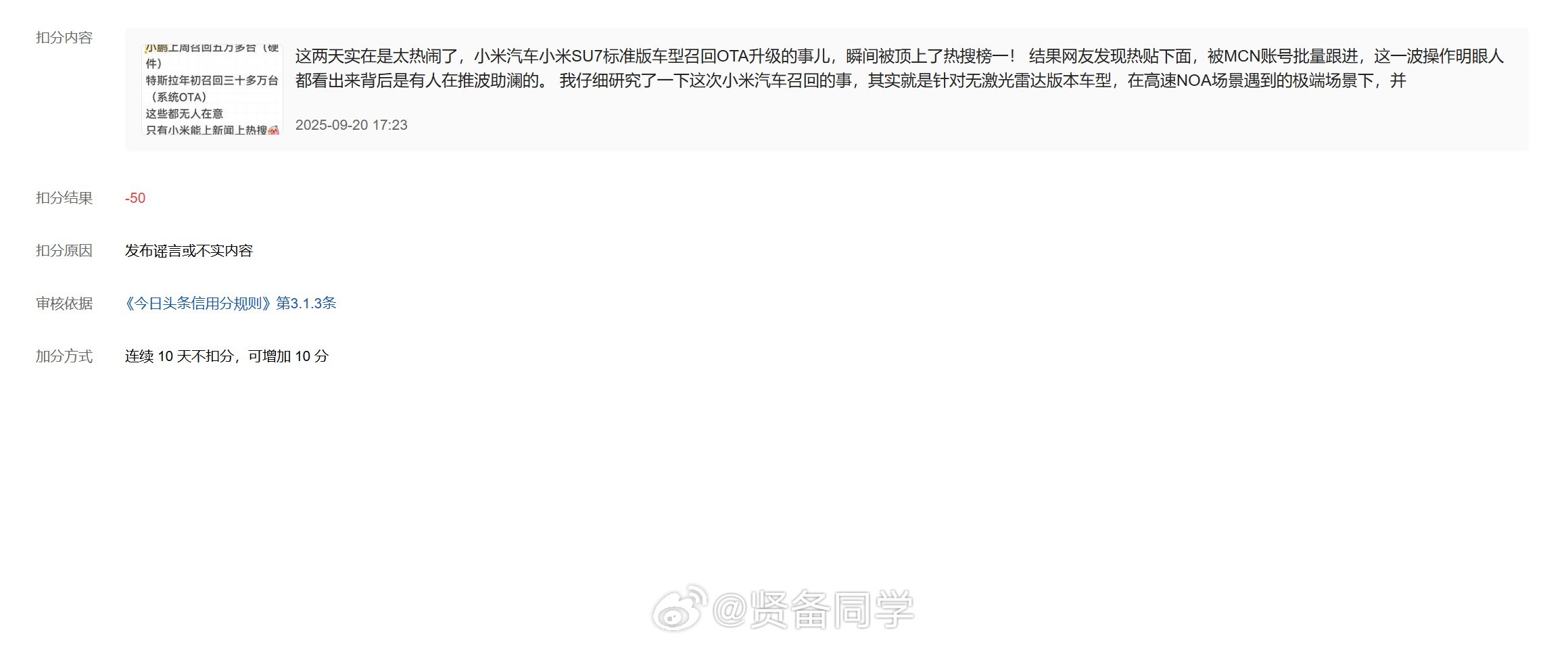This screenshot has height=647, width=1568.
Task: Select the -50 deduction result value
Action: [x=135, y=198]
